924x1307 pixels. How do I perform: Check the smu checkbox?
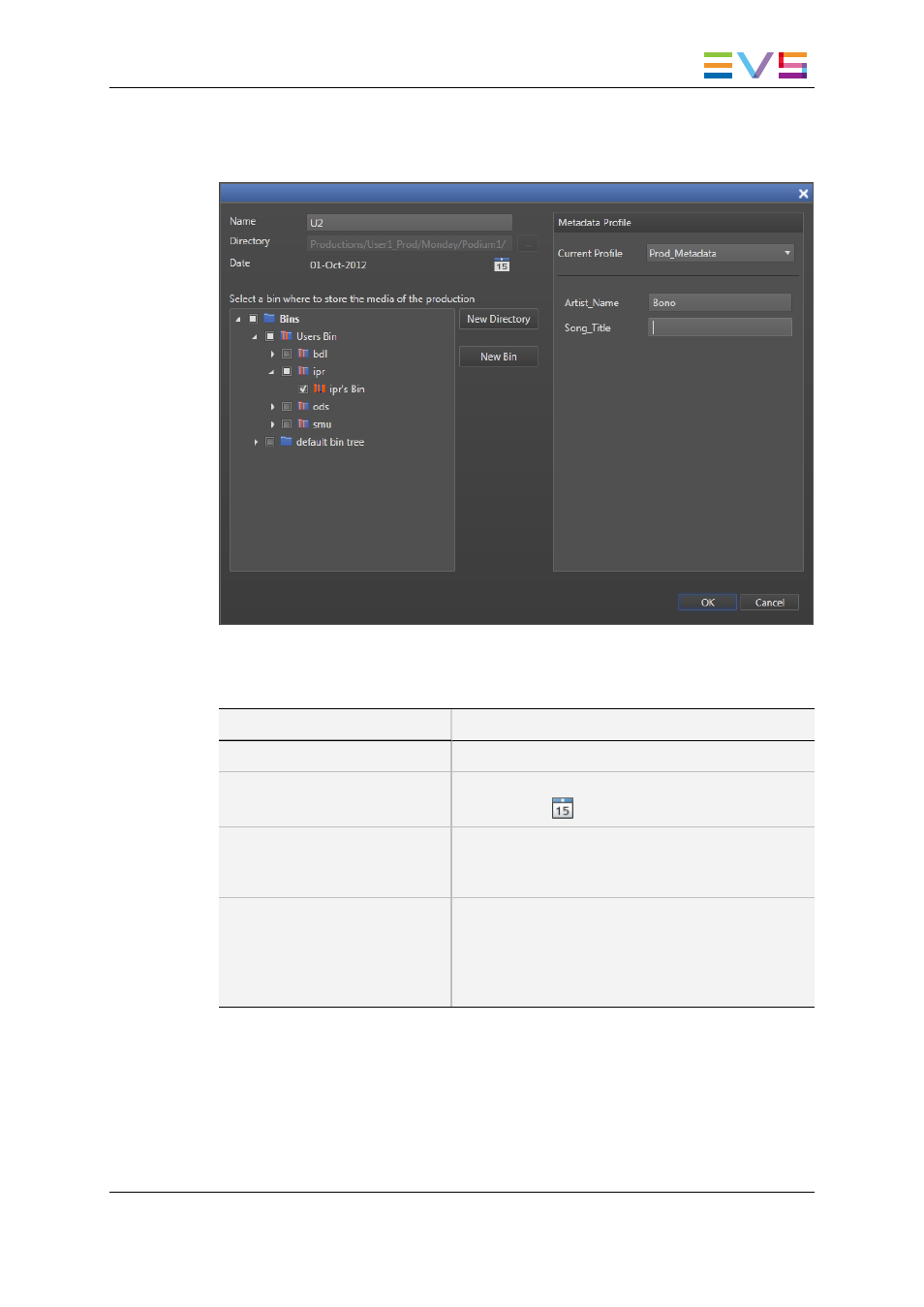coord(287,424)
